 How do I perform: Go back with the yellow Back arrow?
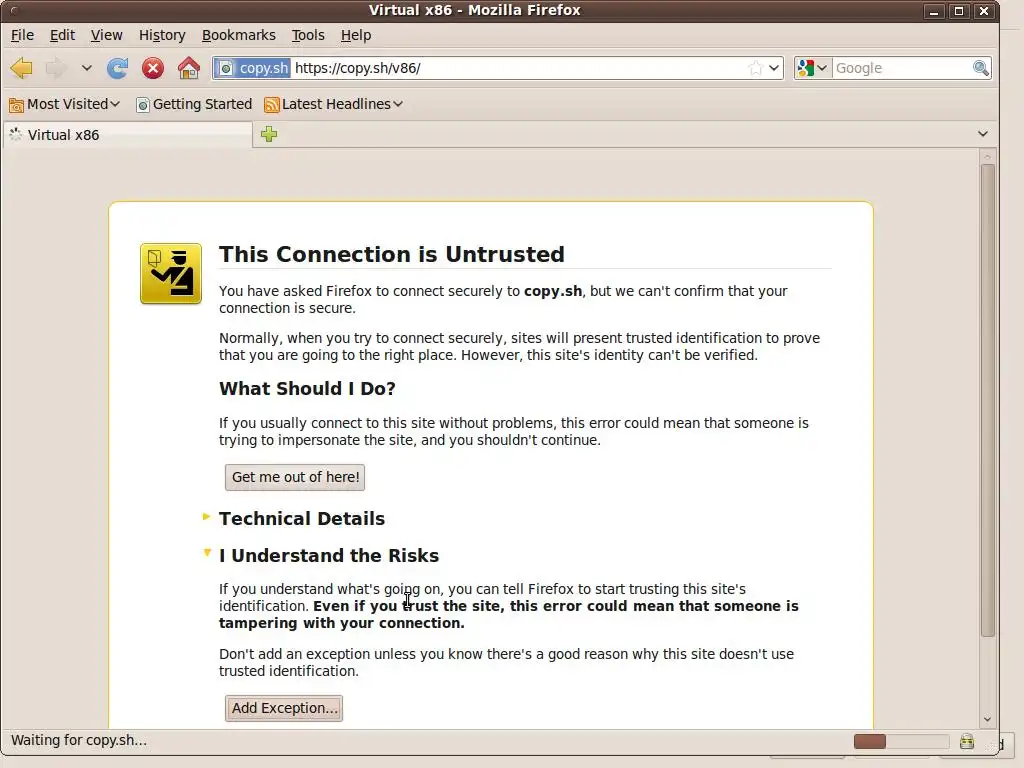(22, 68)
